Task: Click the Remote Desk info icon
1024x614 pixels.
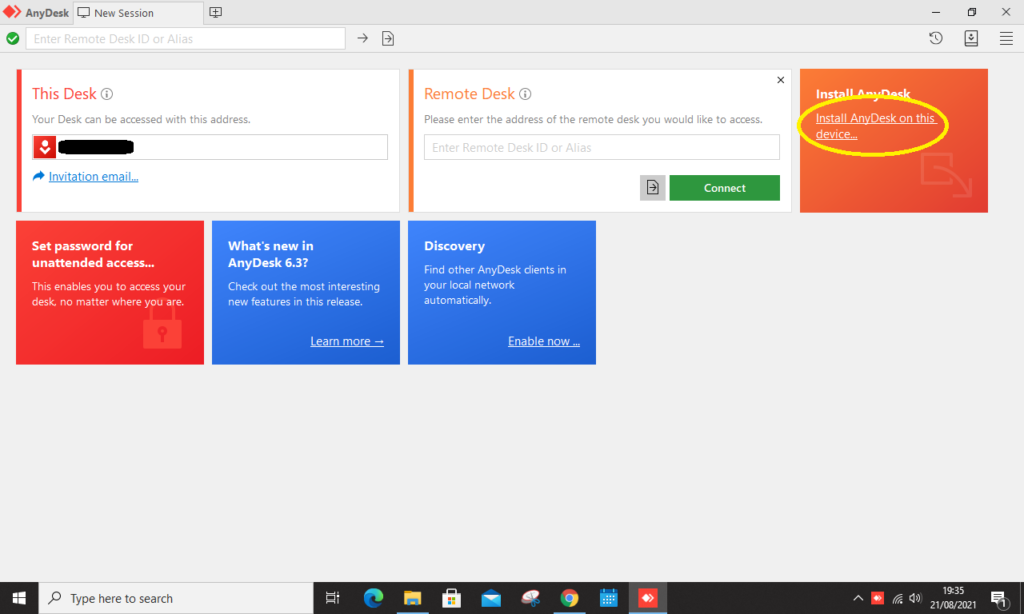Action: [x=525, y=94]
